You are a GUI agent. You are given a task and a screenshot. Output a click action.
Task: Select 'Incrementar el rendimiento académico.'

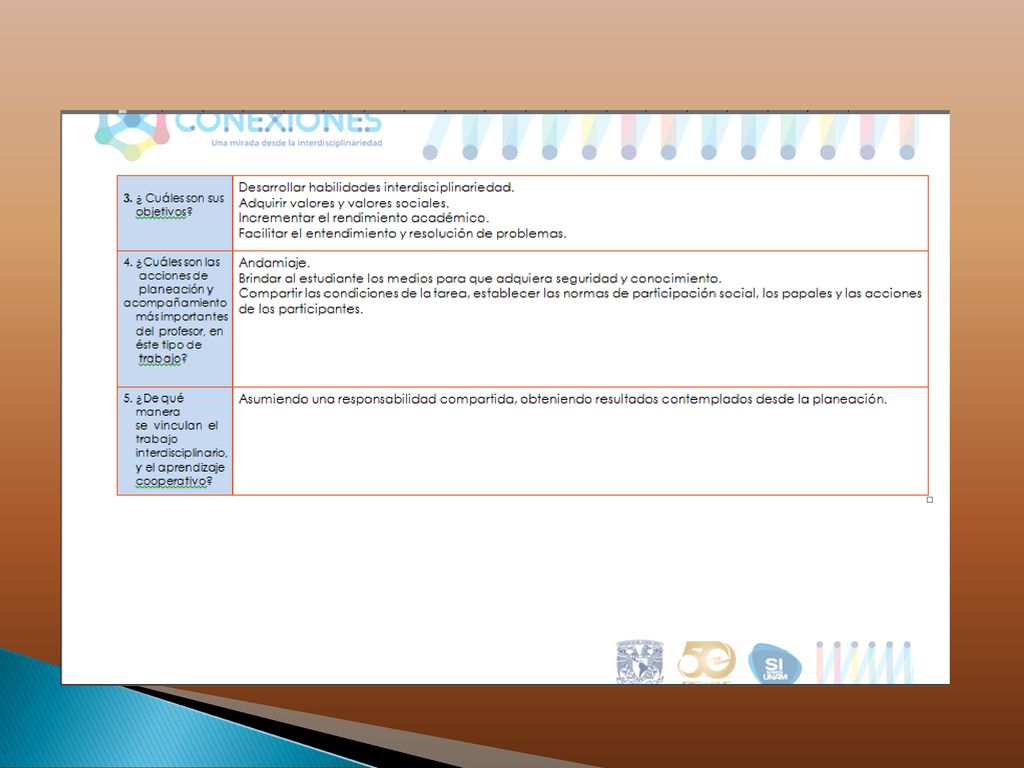click(x=363, y=218)
